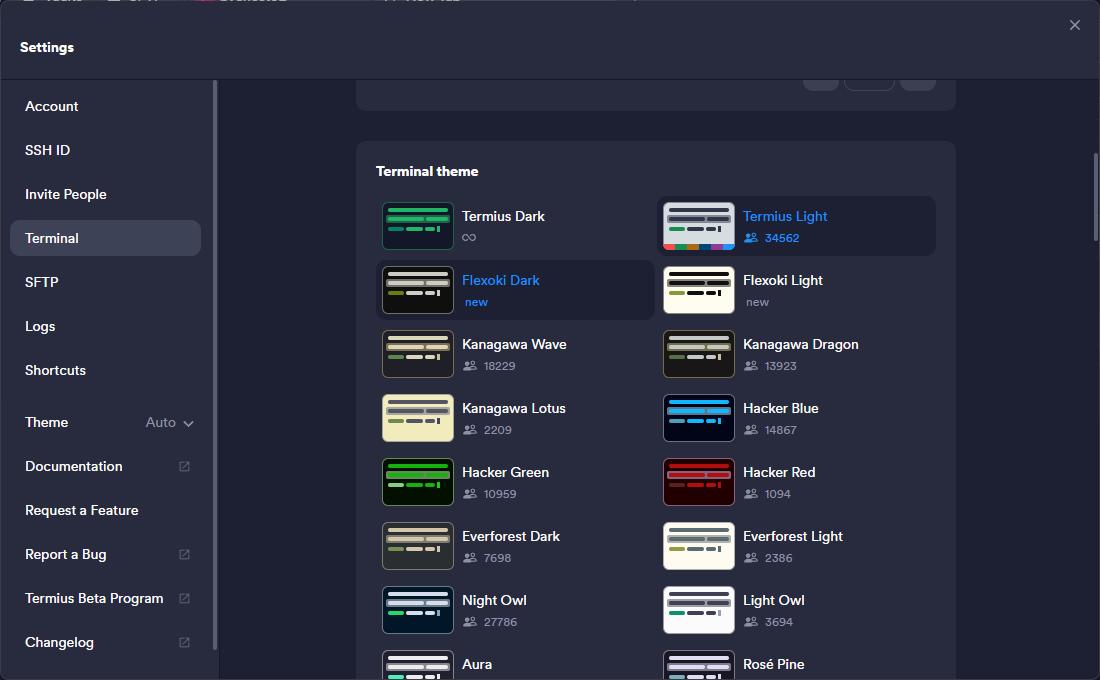
Task: Click the sidebar scrollbar
Action: (x=215, y=365)
